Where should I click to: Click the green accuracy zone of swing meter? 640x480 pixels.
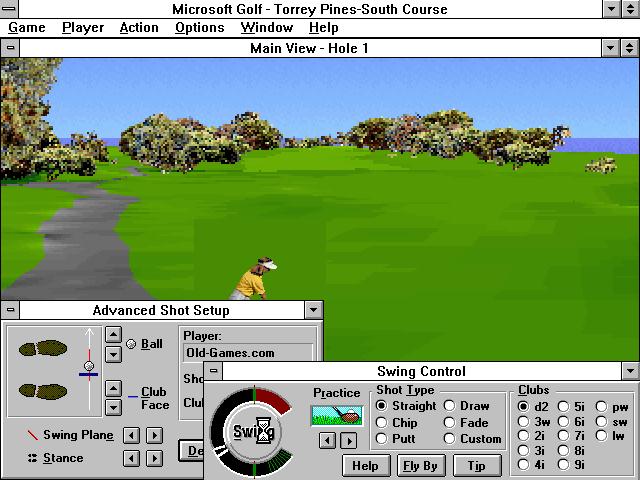coord(278,459)
